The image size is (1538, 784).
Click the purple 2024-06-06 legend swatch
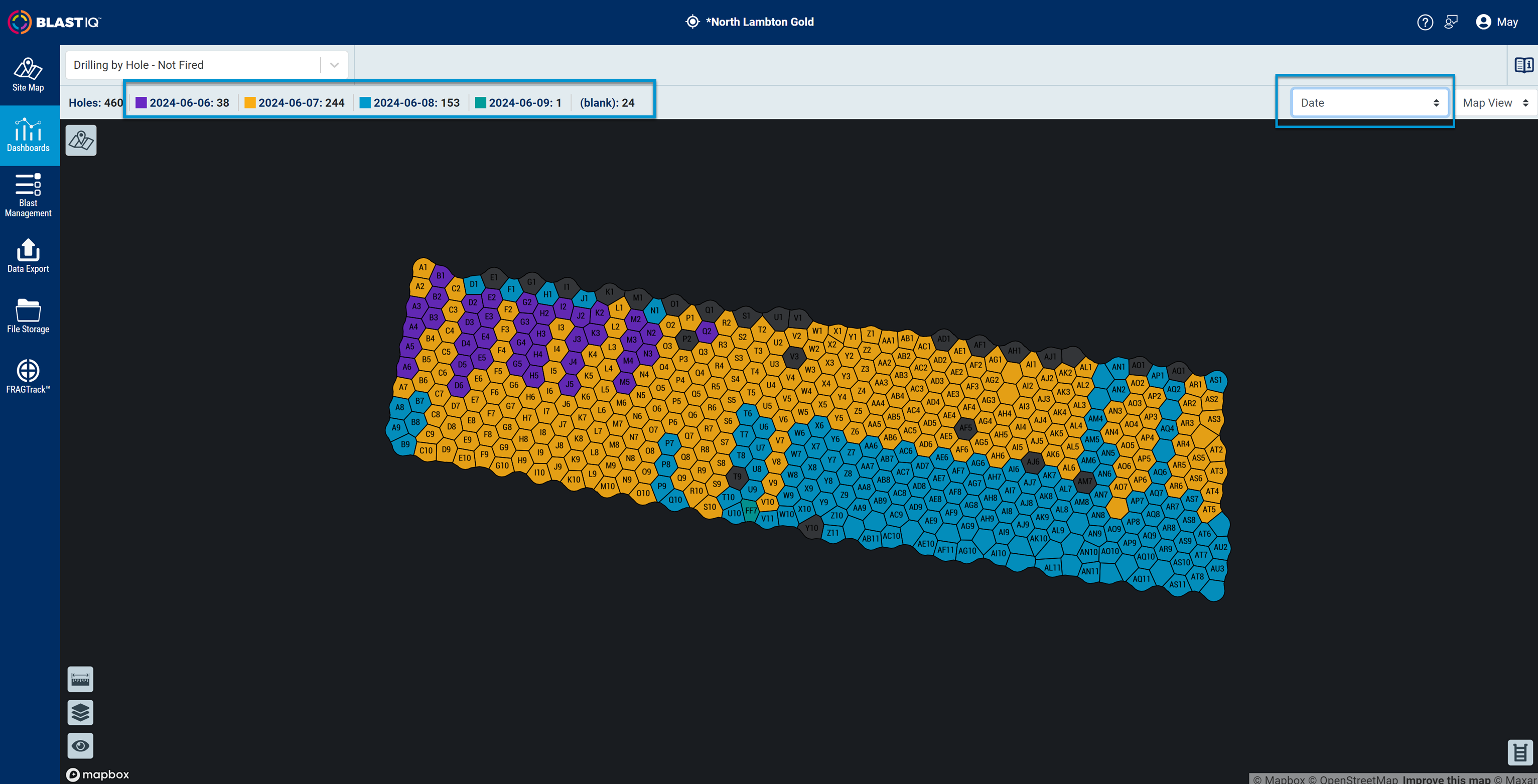(x=141, y=103)
